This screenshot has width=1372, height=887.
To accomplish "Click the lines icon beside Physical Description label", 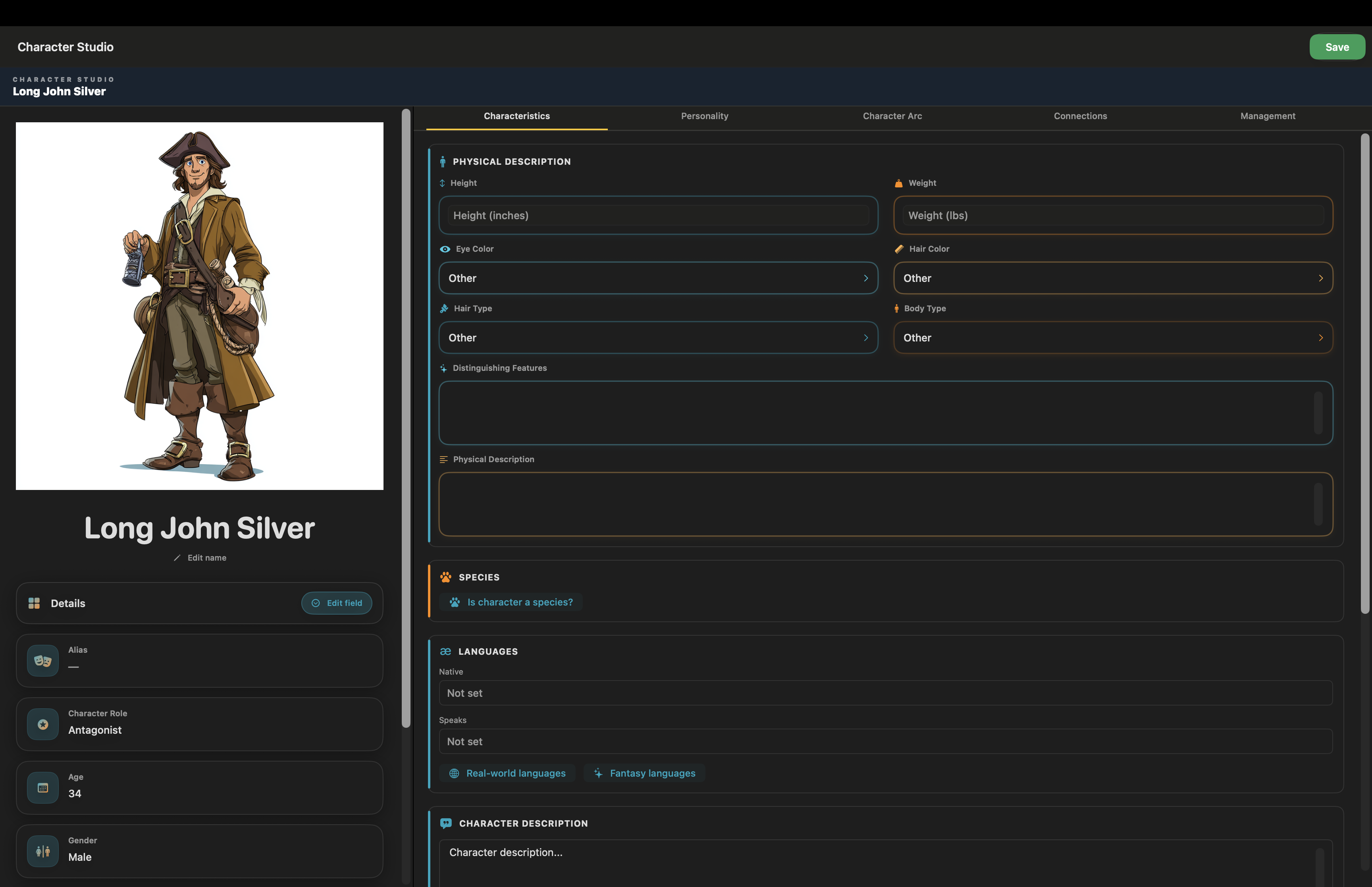I will click(443, 460).
